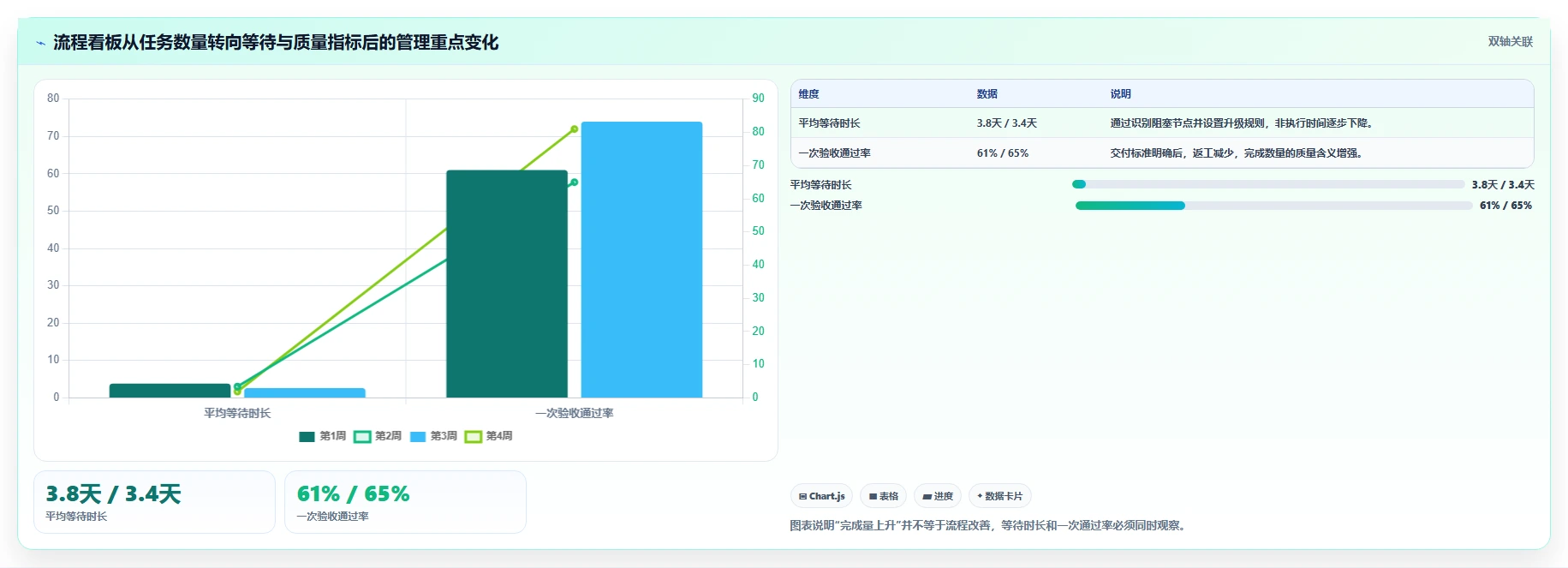
Task: Click the header icon beside the title
Action: click(40, 43)
